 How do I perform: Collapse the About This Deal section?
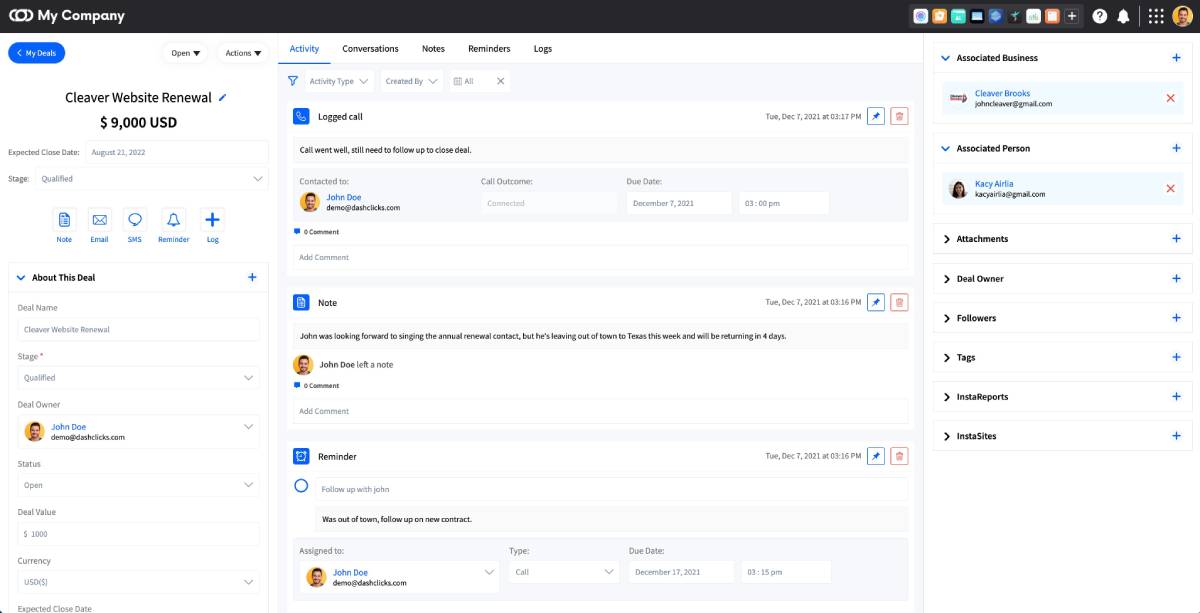pyautogui.click(x=21, y=278)
